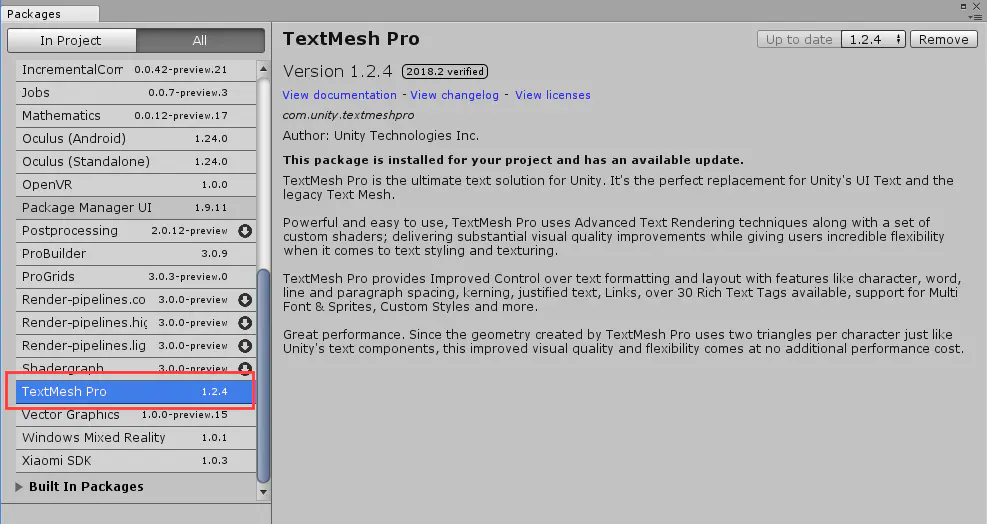The image size is (987, 524).
Task: Select the All packages filter
Action: click(200, 40)
